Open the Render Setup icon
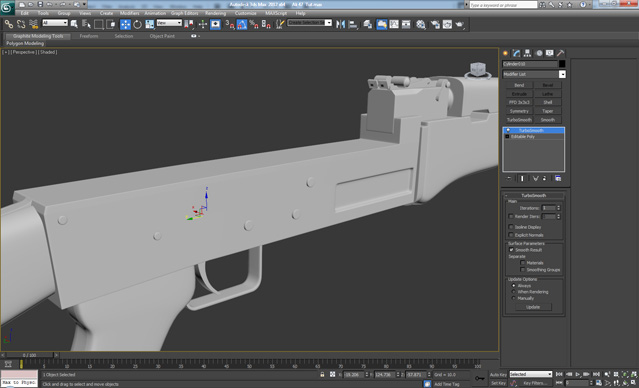This screenshot has width=639, height=388. pyautogui.click(x=435, y=24)
